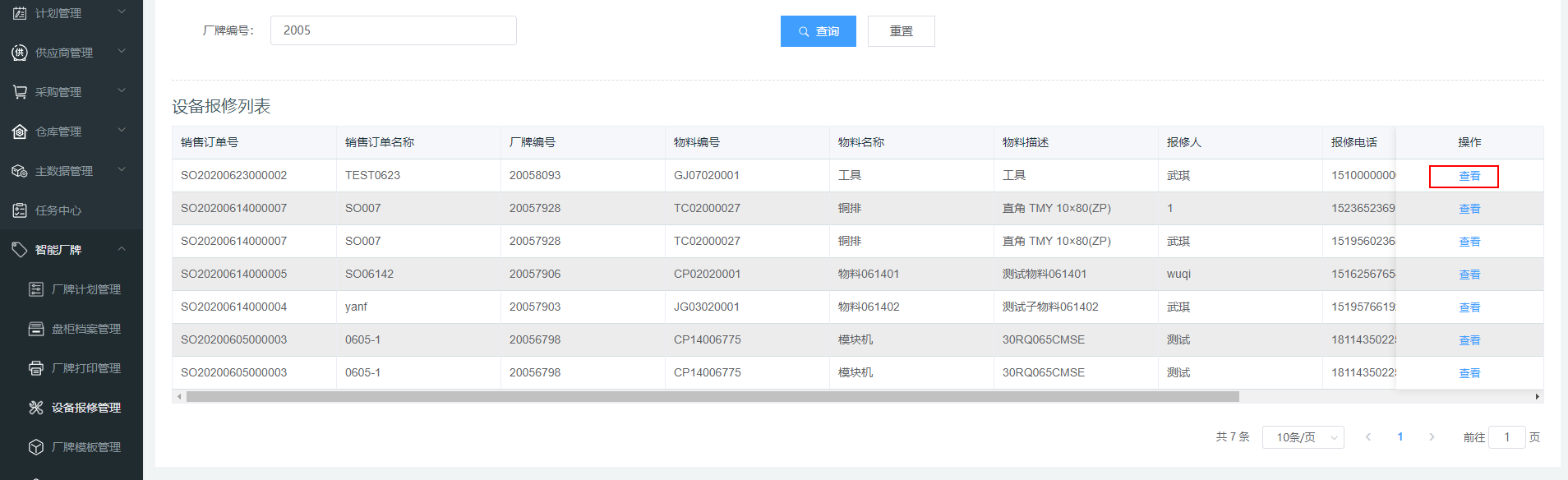Click the smart nameplate tag icon
1568x480 pixels.
20,250
